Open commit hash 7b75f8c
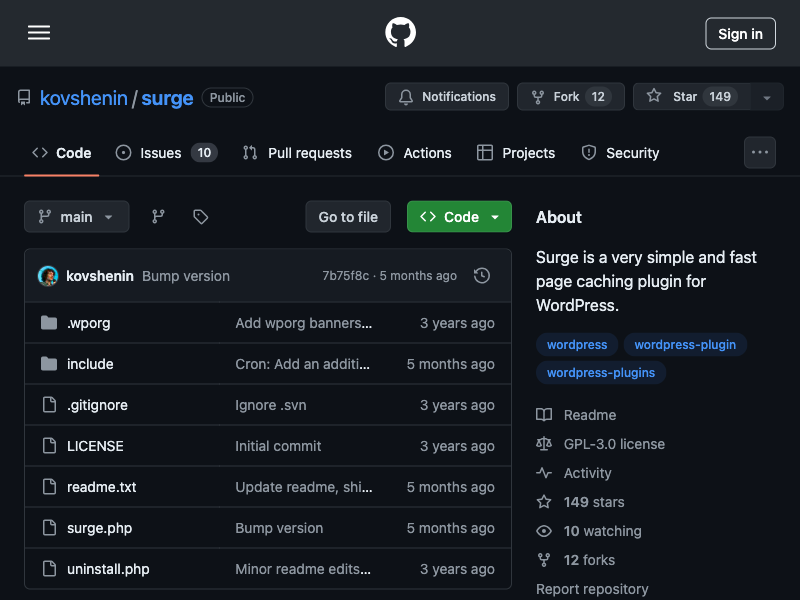Image resolution: width=800 pixels, height=600 pixels. [345, 276]
